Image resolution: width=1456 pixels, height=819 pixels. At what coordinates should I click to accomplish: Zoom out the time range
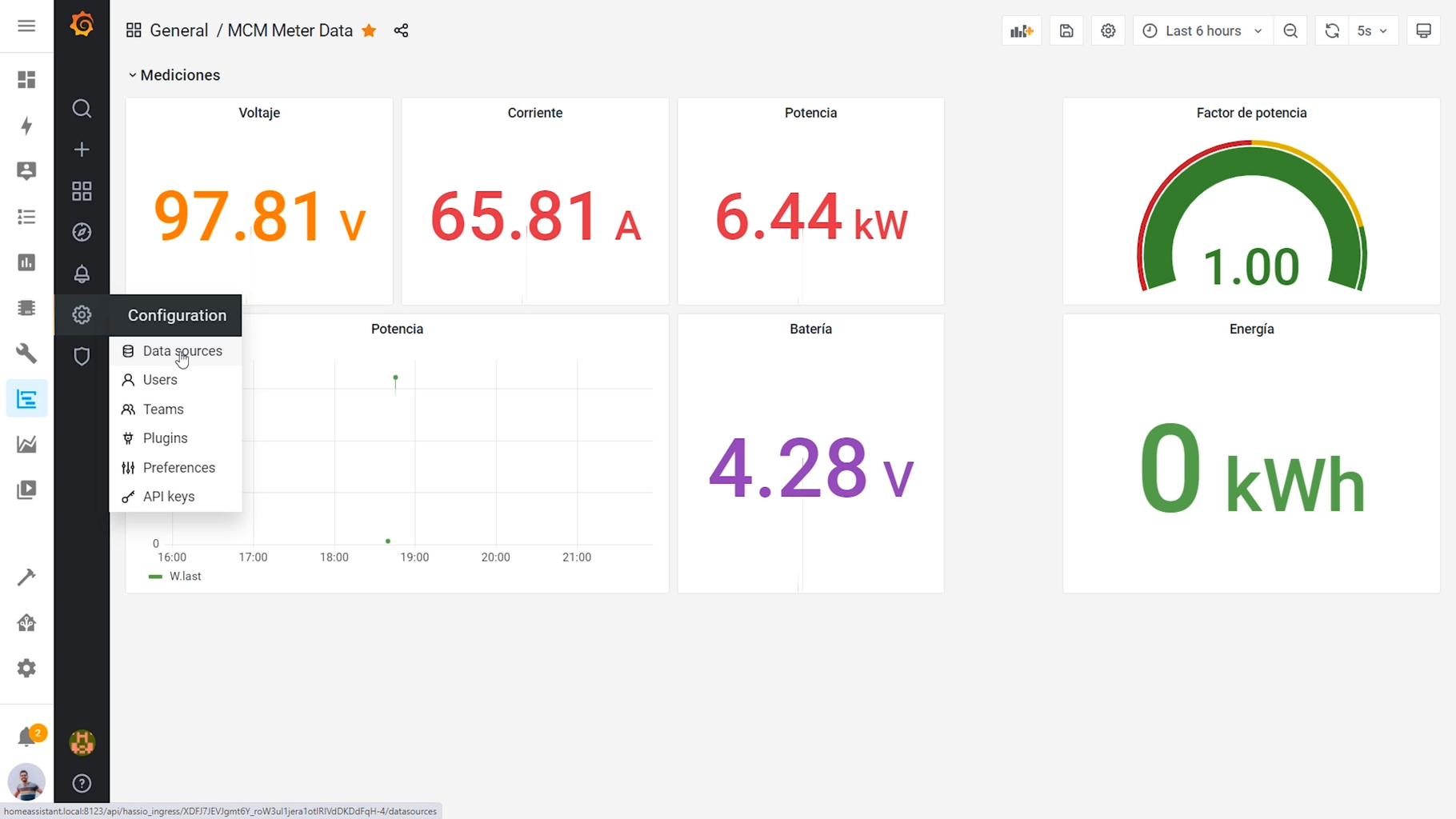(x=1290, y=30)
